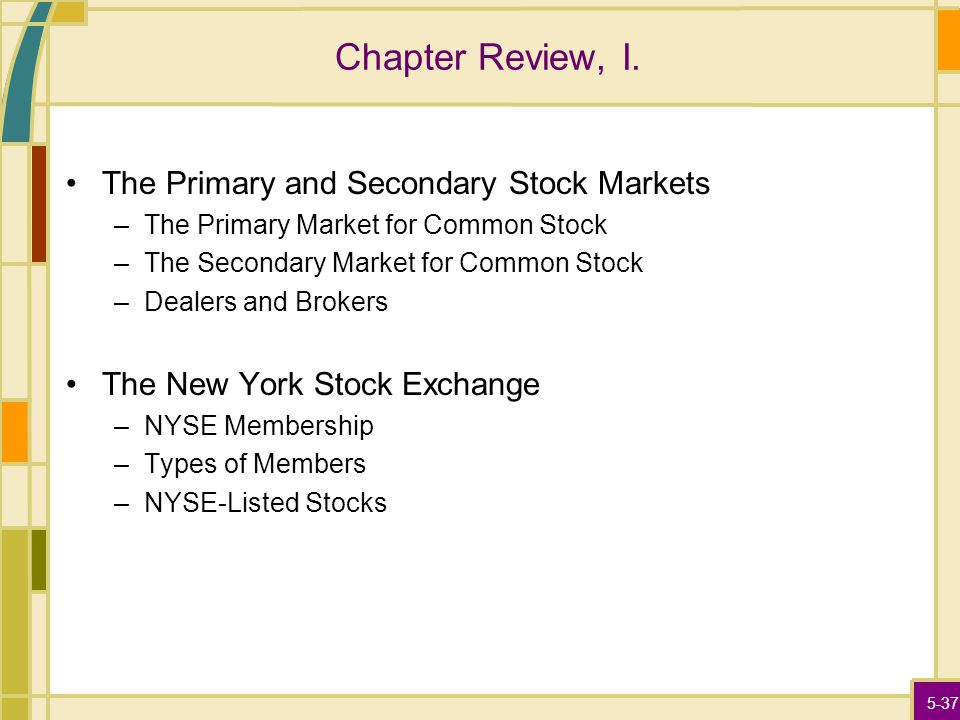Image resolution: width=960 pixels, height=720 pixels.
Task: Select the Dealers and Brokers line
Action: (266, 301)
